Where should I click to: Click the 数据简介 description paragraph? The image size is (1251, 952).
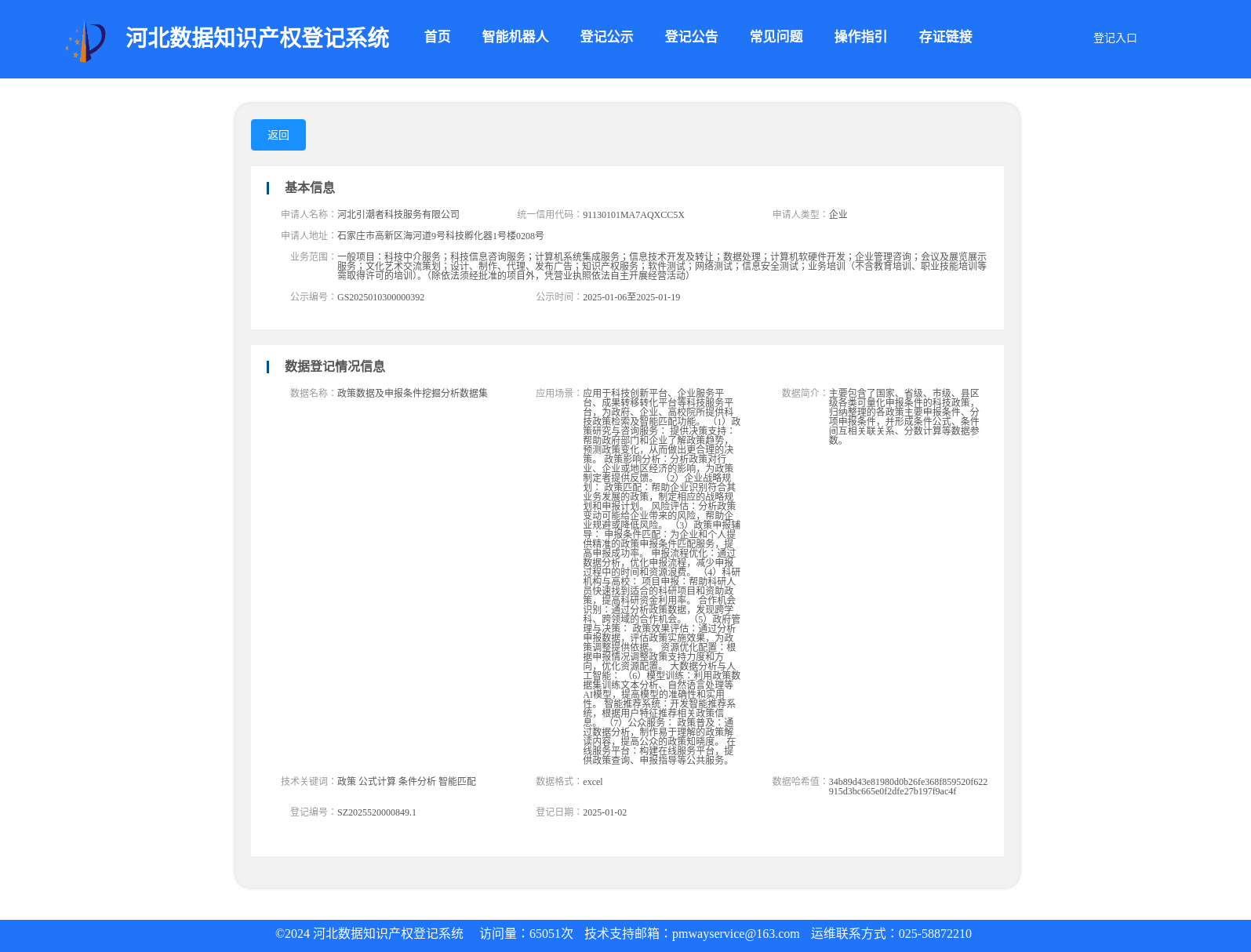(904, 416)
